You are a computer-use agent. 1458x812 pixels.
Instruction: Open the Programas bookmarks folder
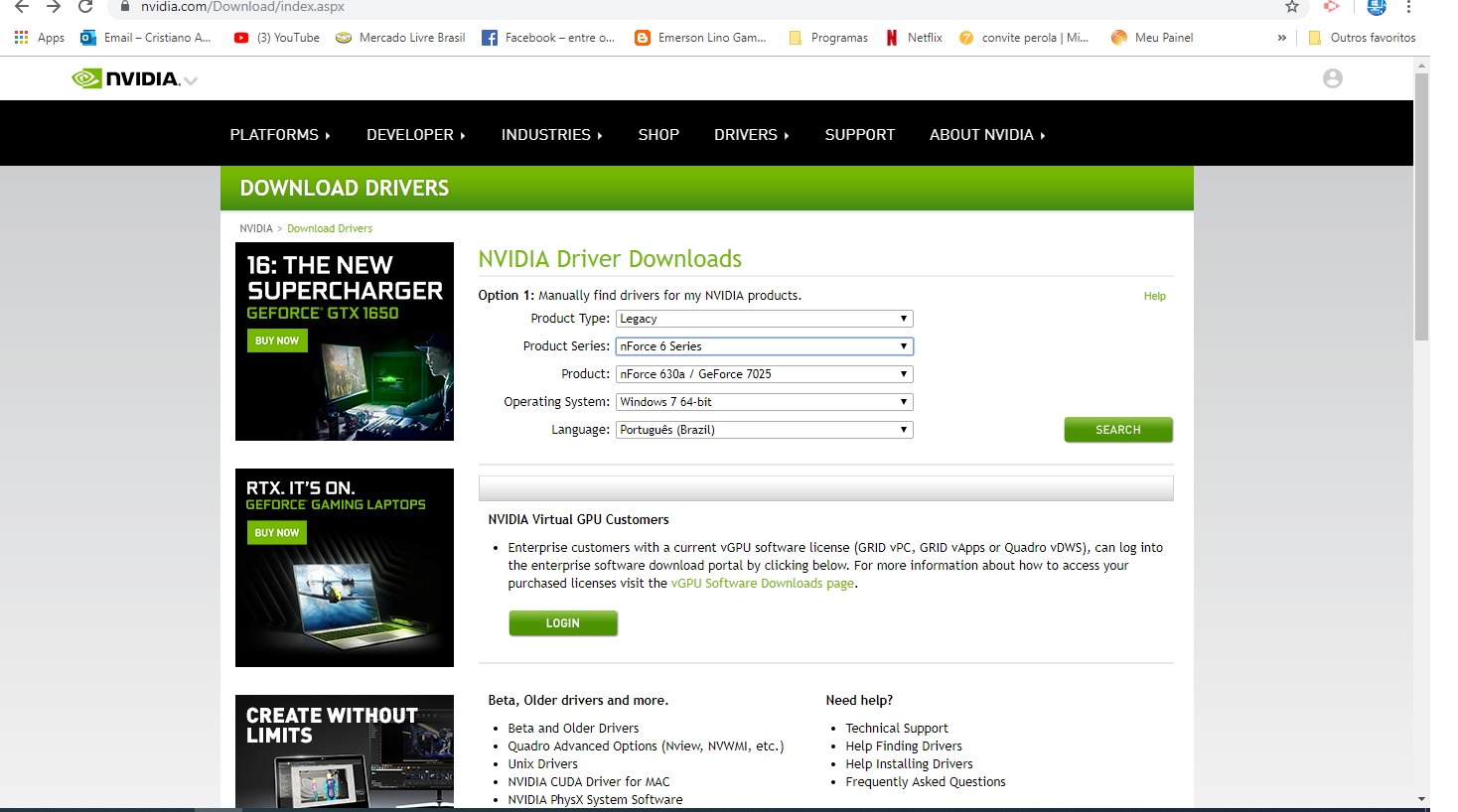pos(827,37)
